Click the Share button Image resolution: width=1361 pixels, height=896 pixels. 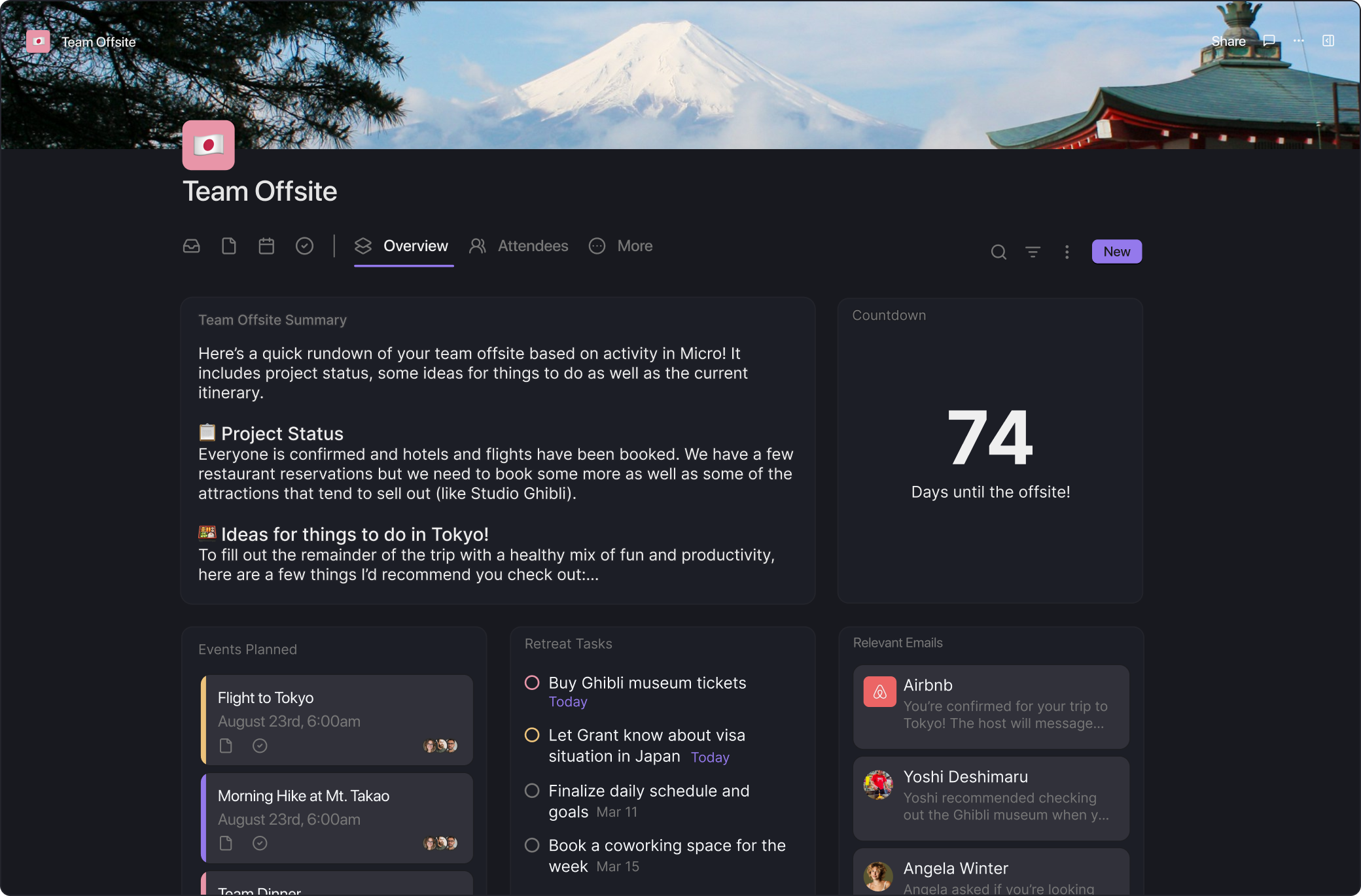tap(1228, 41)
